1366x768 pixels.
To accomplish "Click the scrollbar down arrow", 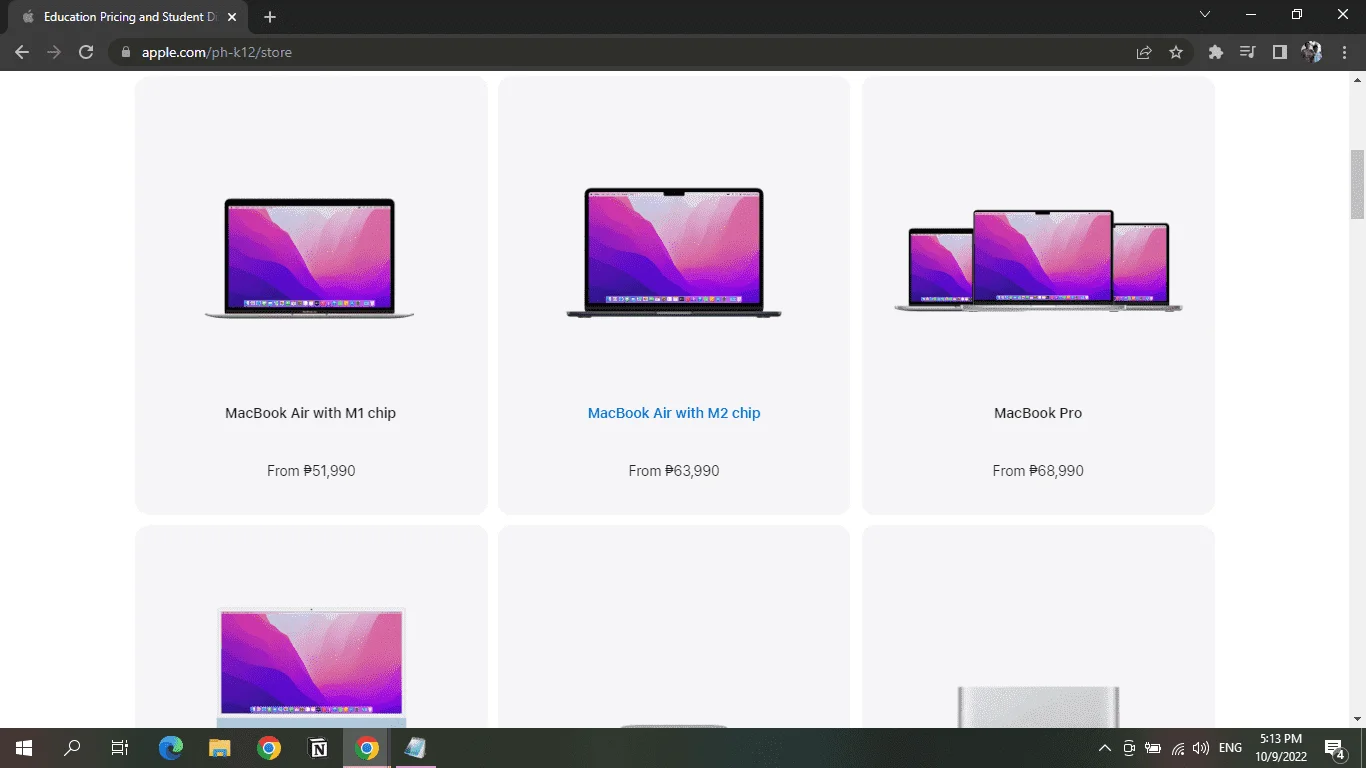I will (1357, 719).
